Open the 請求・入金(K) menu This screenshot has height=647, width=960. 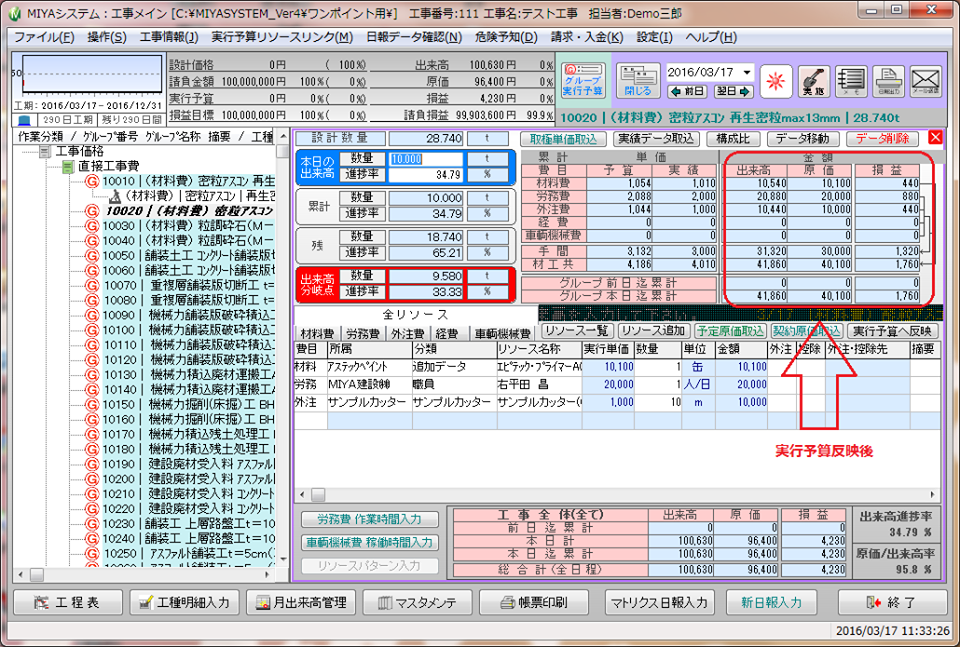point(587,37)
